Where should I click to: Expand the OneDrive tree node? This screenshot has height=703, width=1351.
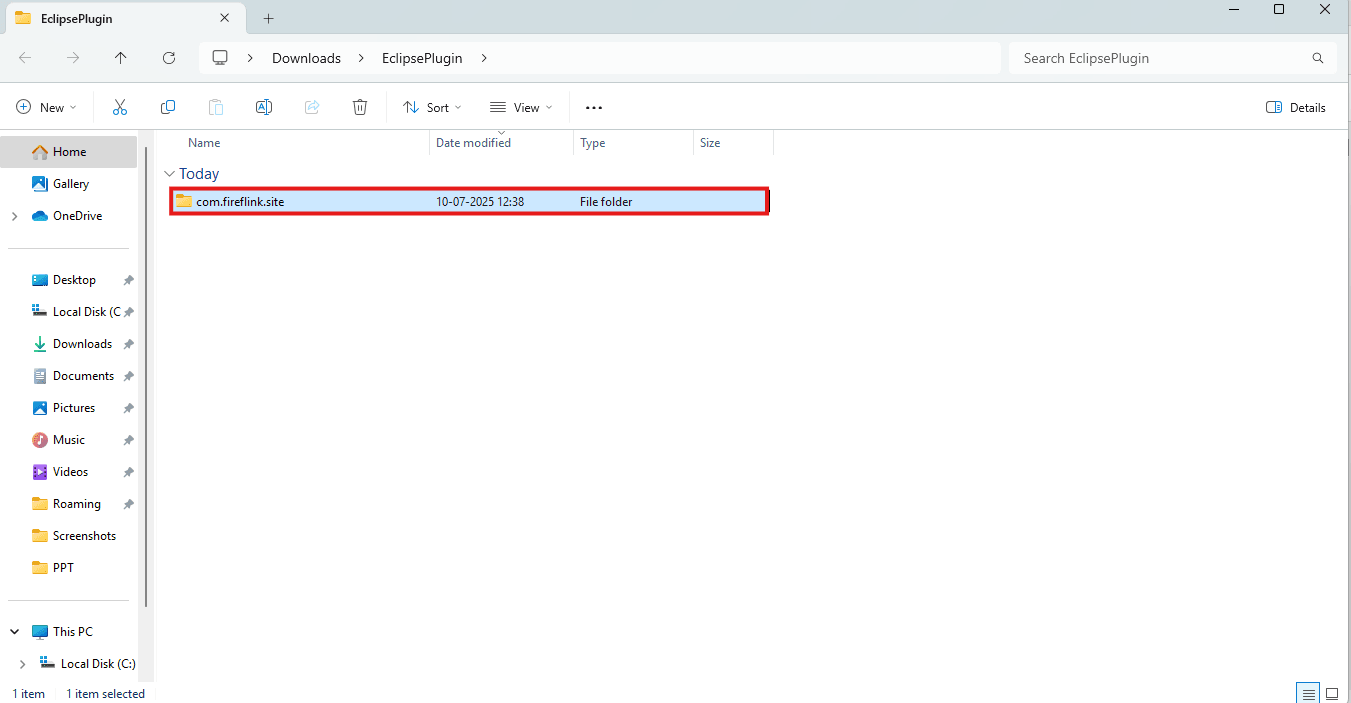coord(14,216)
